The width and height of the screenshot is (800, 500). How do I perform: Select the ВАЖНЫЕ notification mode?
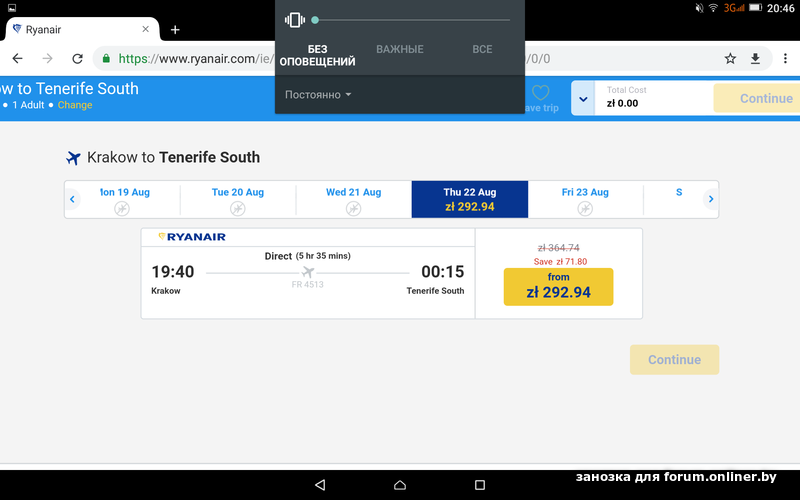coord(399,49)
